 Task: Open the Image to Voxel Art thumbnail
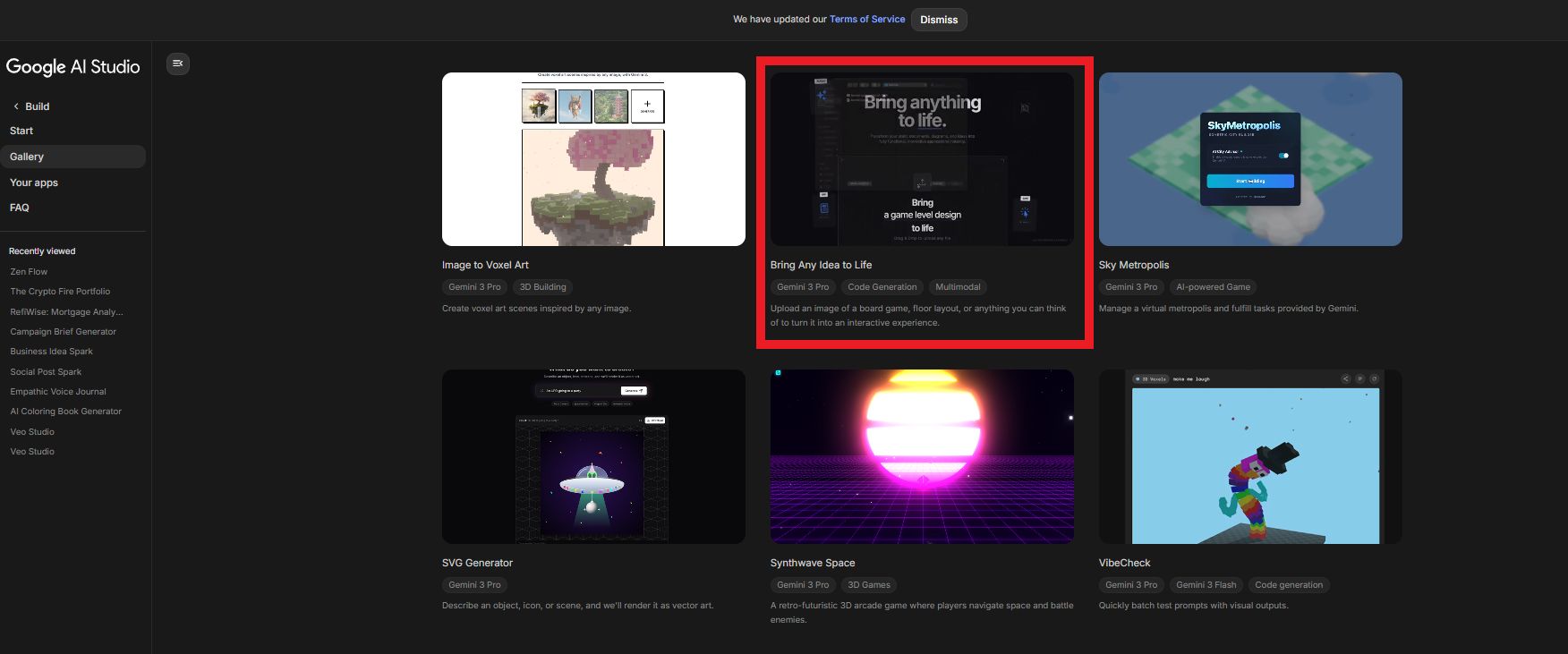click(593, 159)
